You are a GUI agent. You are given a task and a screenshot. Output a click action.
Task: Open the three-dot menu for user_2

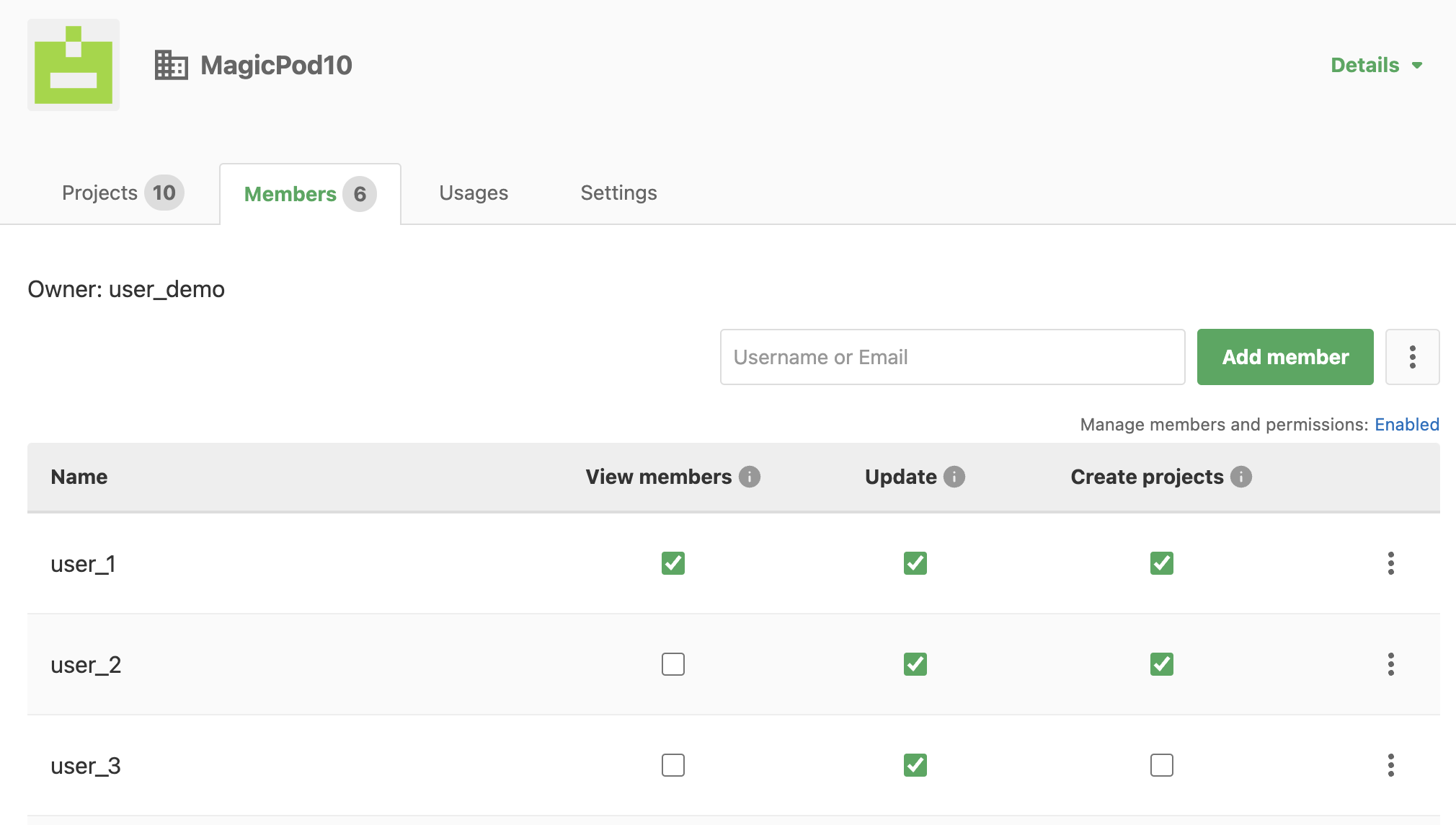(x=1391, y=664)
